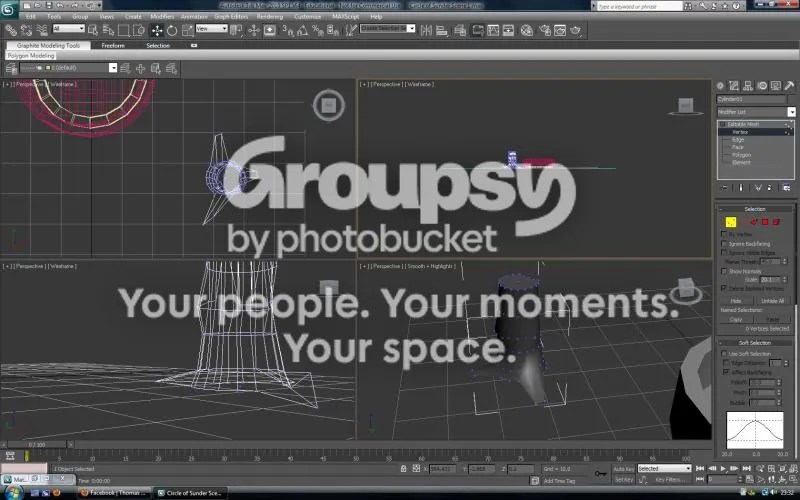The height and width of the screenshot is (500, 800).
Task: Click the Align tool icon
Action: click(442, 31)
